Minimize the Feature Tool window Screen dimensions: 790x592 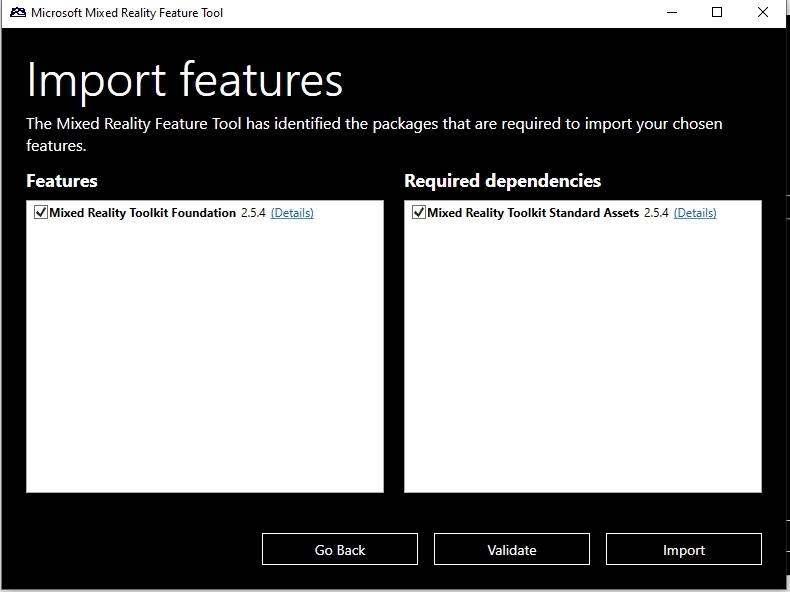coord(672,13)
